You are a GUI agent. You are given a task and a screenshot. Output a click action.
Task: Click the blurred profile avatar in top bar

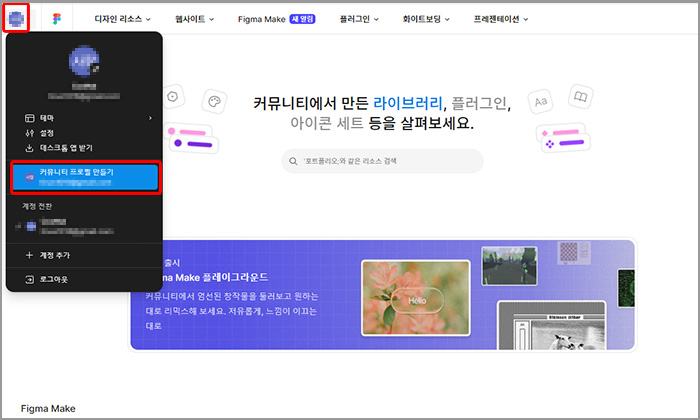click(x=16, y=18)
